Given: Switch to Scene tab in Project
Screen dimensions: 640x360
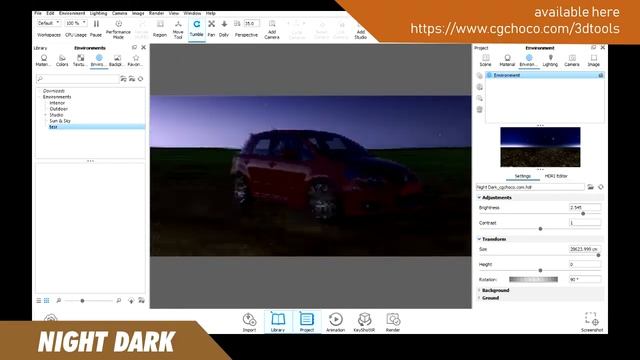Looking at the screenshot, I should click(485, 60).
